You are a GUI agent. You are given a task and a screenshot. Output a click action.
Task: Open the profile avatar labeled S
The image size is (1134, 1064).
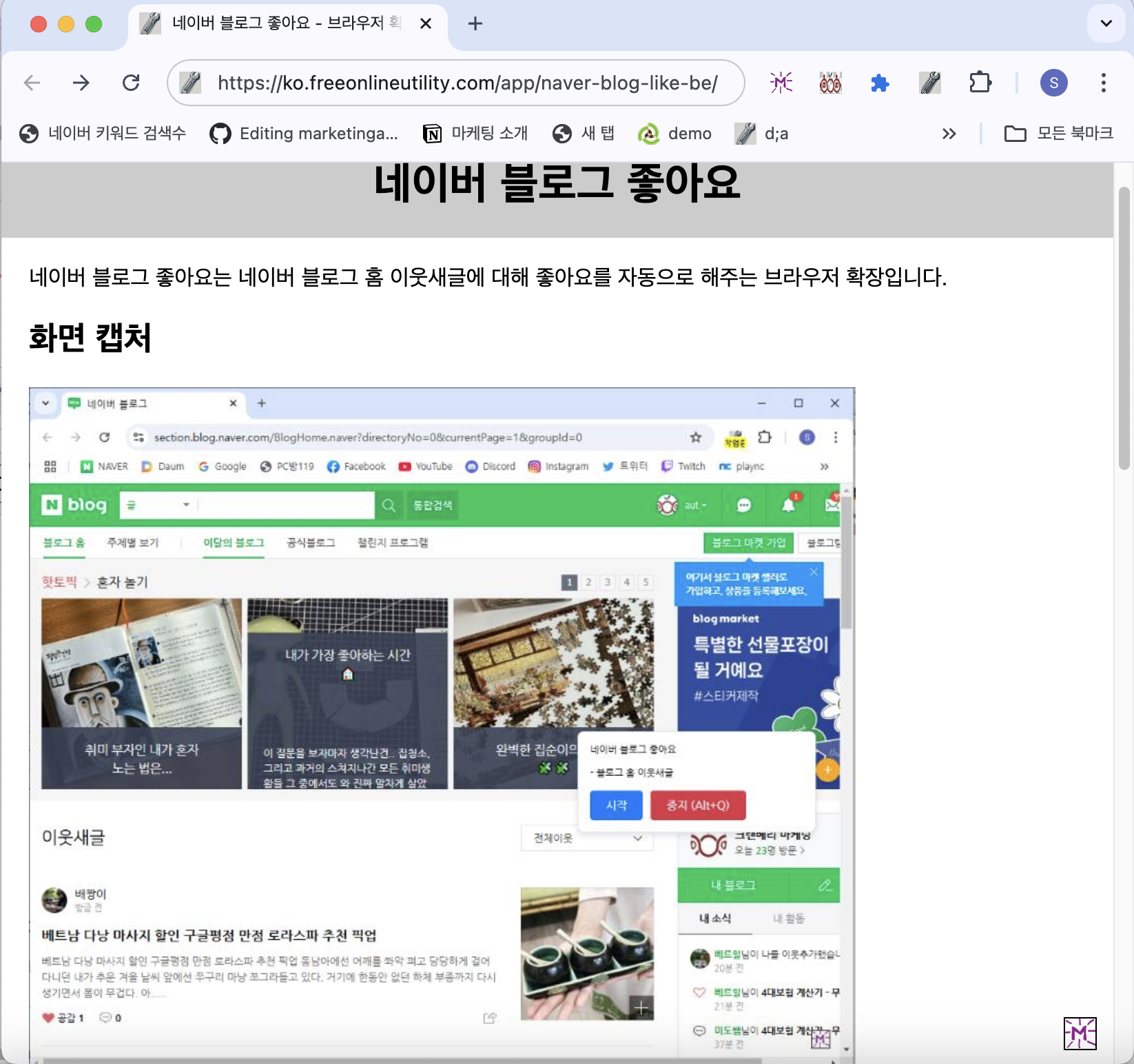click(x=1053, y=83)
